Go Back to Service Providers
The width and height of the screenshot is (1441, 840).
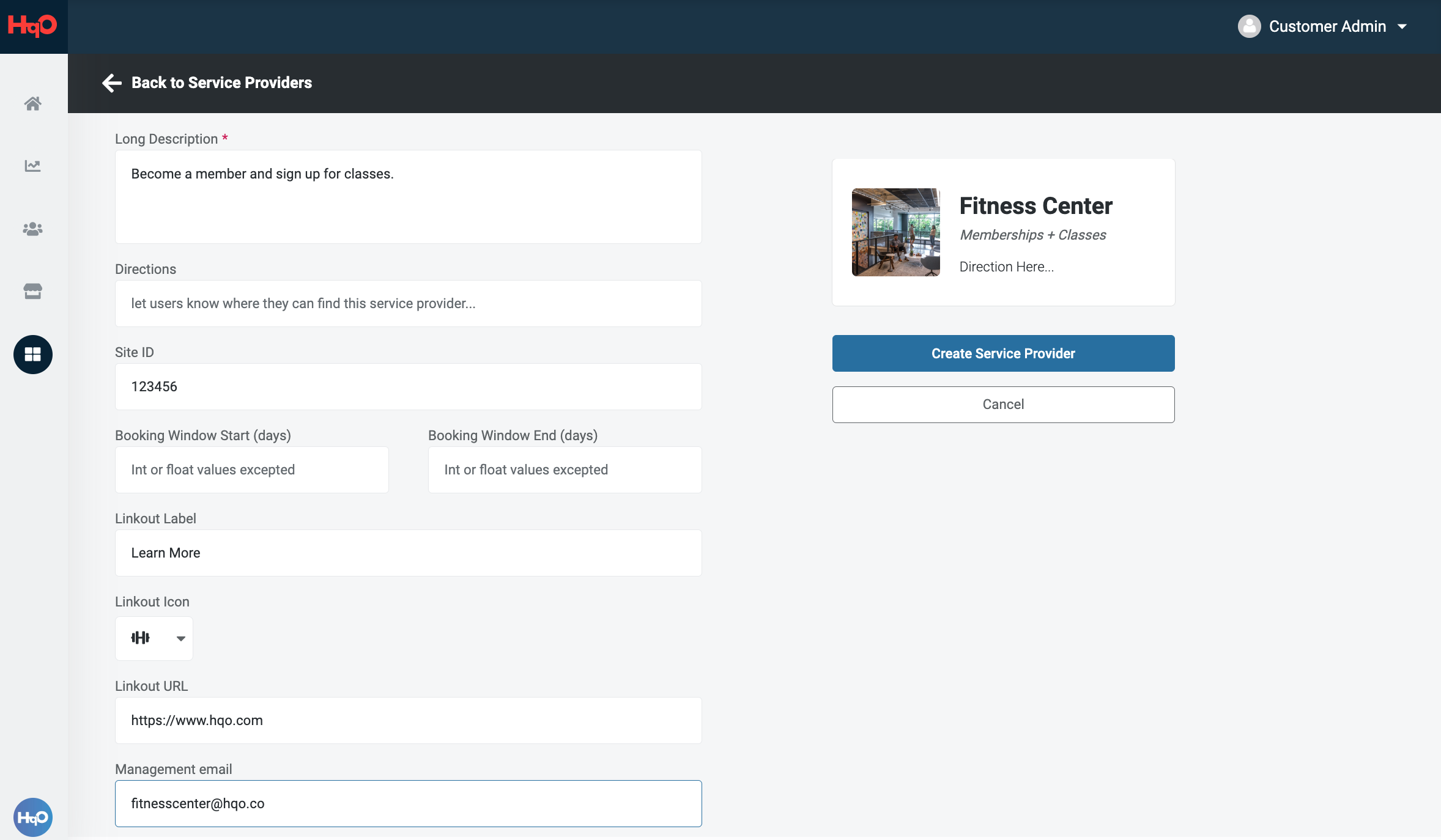coord(221,83)
